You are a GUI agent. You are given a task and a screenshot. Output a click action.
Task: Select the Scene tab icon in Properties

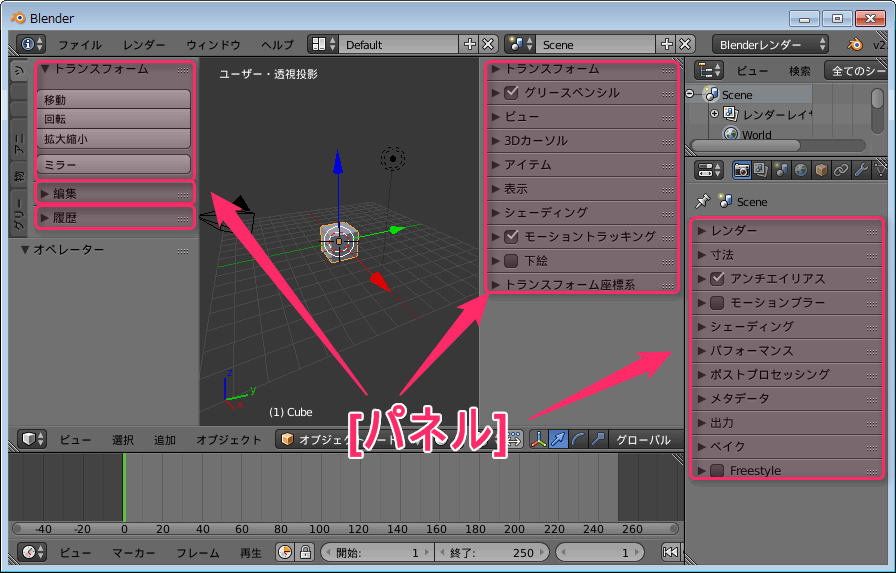[x=781, y=170]
